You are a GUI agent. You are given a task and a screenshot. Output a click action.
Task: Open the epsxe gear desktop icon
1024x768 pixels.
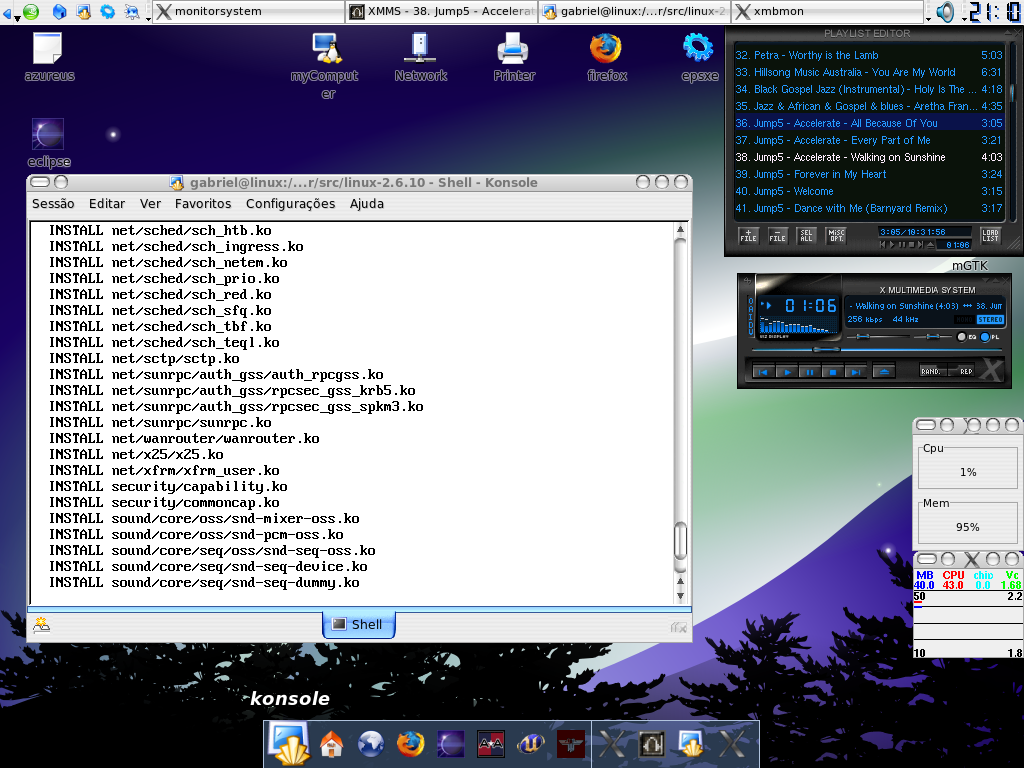[699, 57]
